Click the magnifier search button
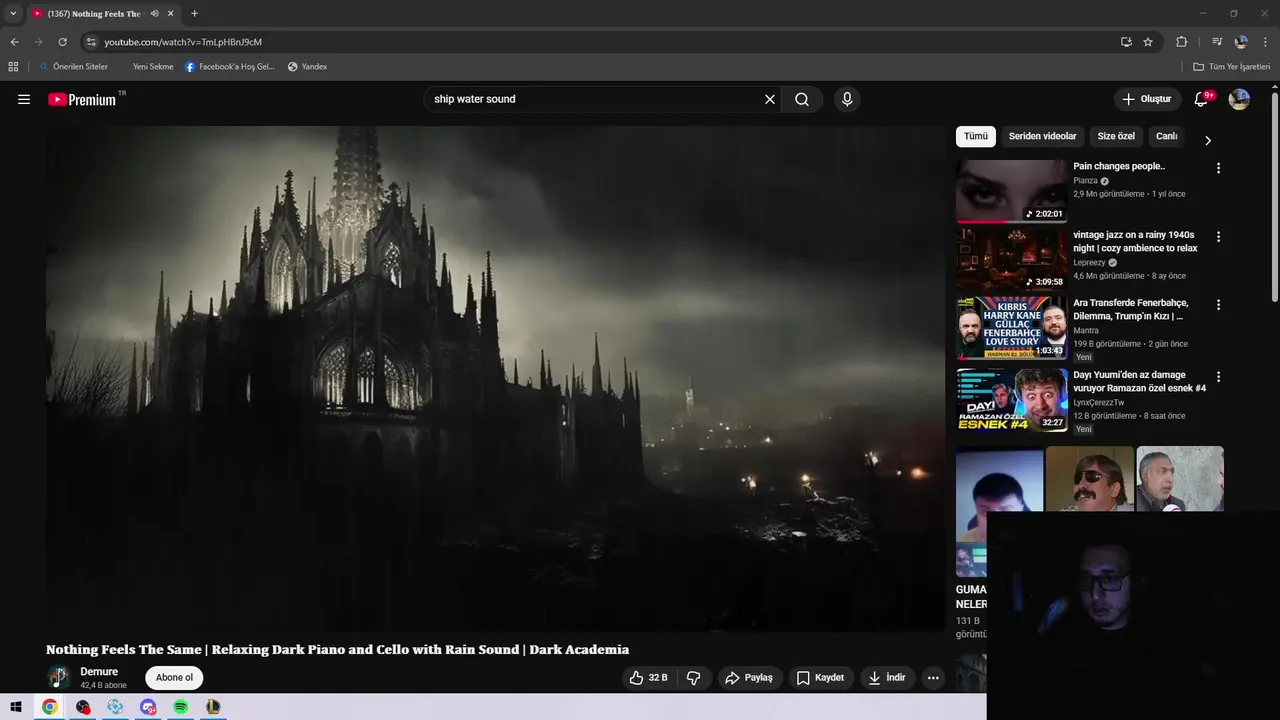 802,99
